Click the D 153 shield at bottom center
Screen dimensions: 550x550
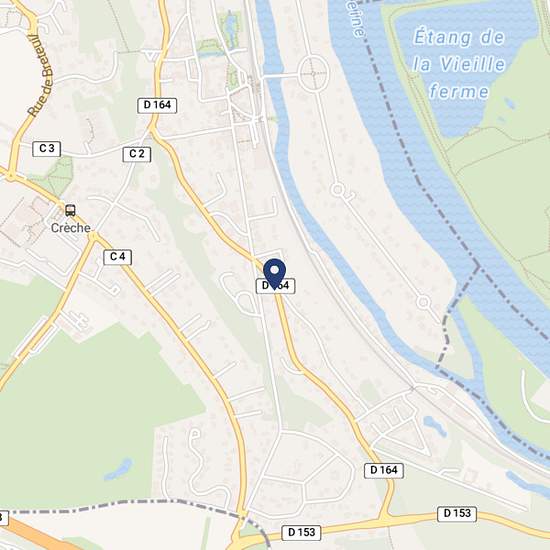(301, 532)
